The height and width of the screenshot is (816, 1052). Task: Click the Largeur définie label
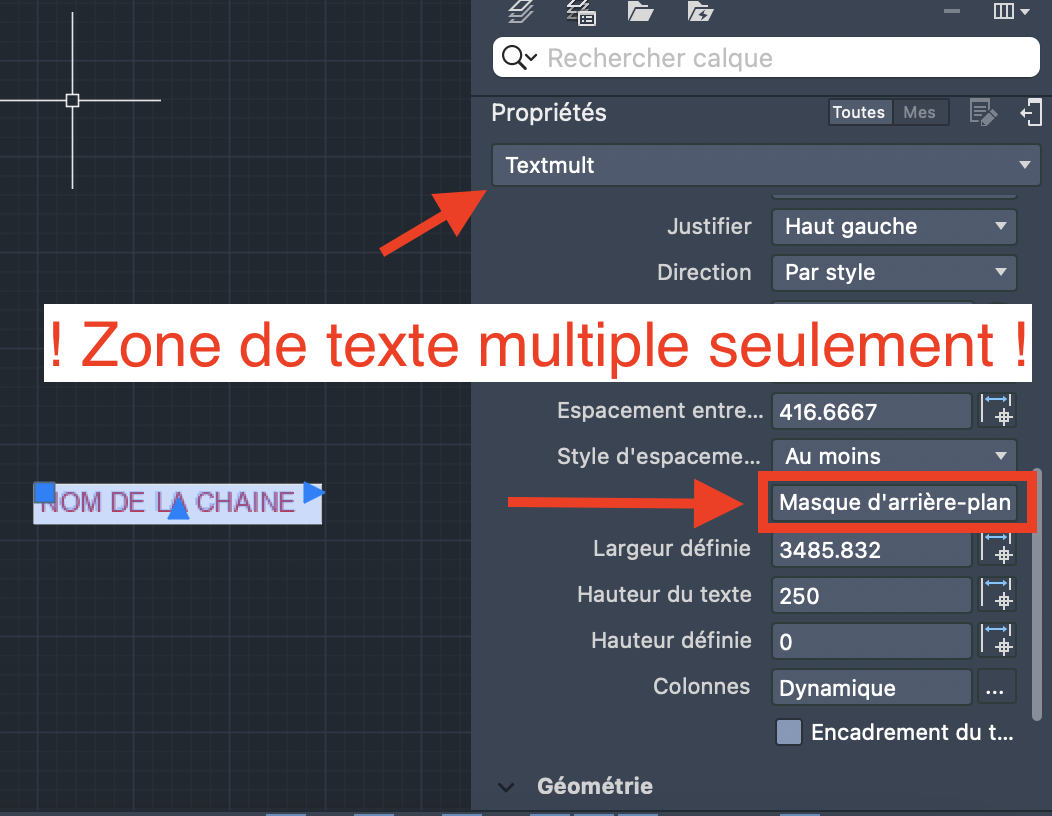tap(672, 548)
